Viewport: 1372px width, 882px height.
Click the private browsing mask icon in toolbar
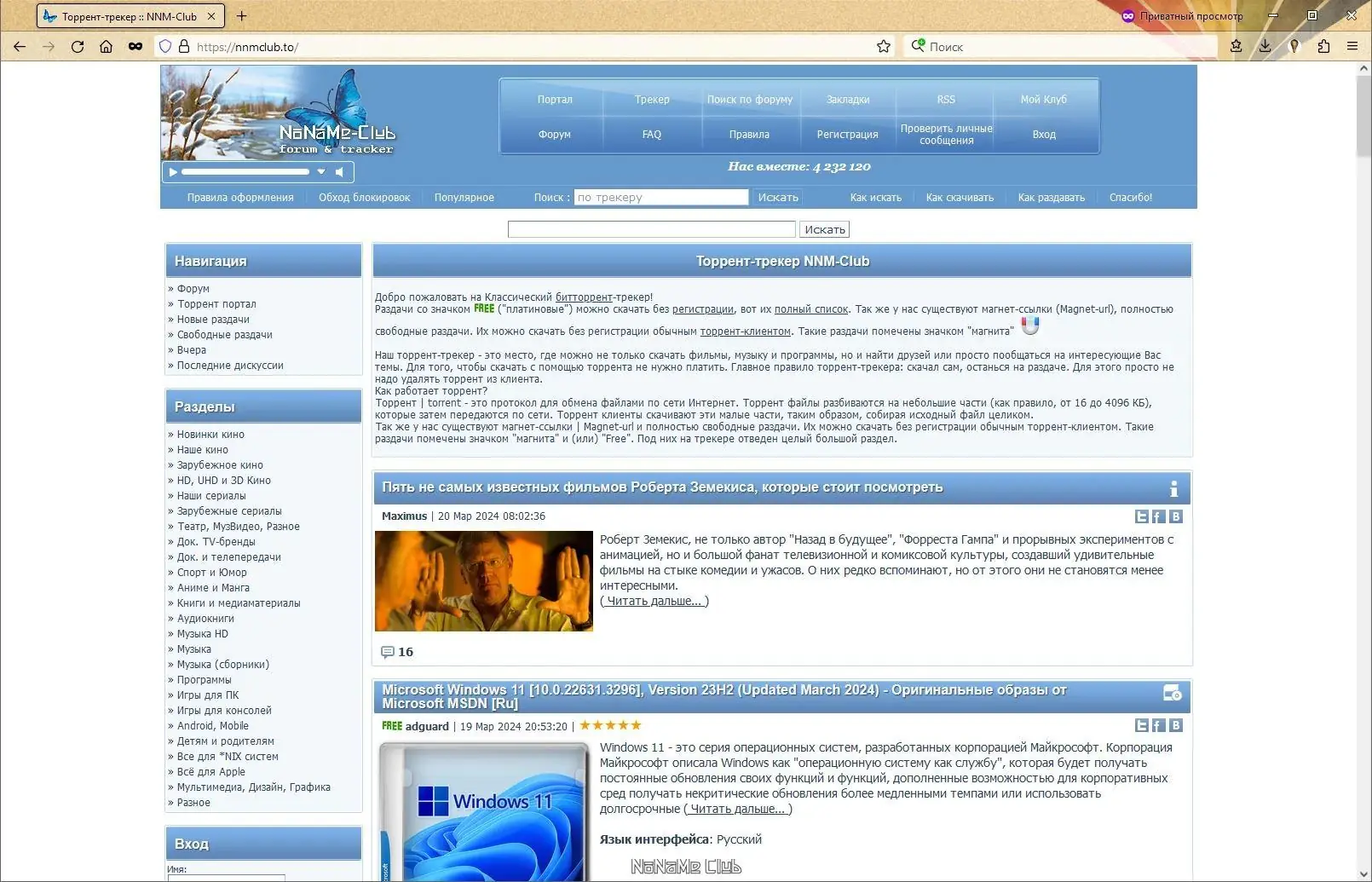point(135,47)
